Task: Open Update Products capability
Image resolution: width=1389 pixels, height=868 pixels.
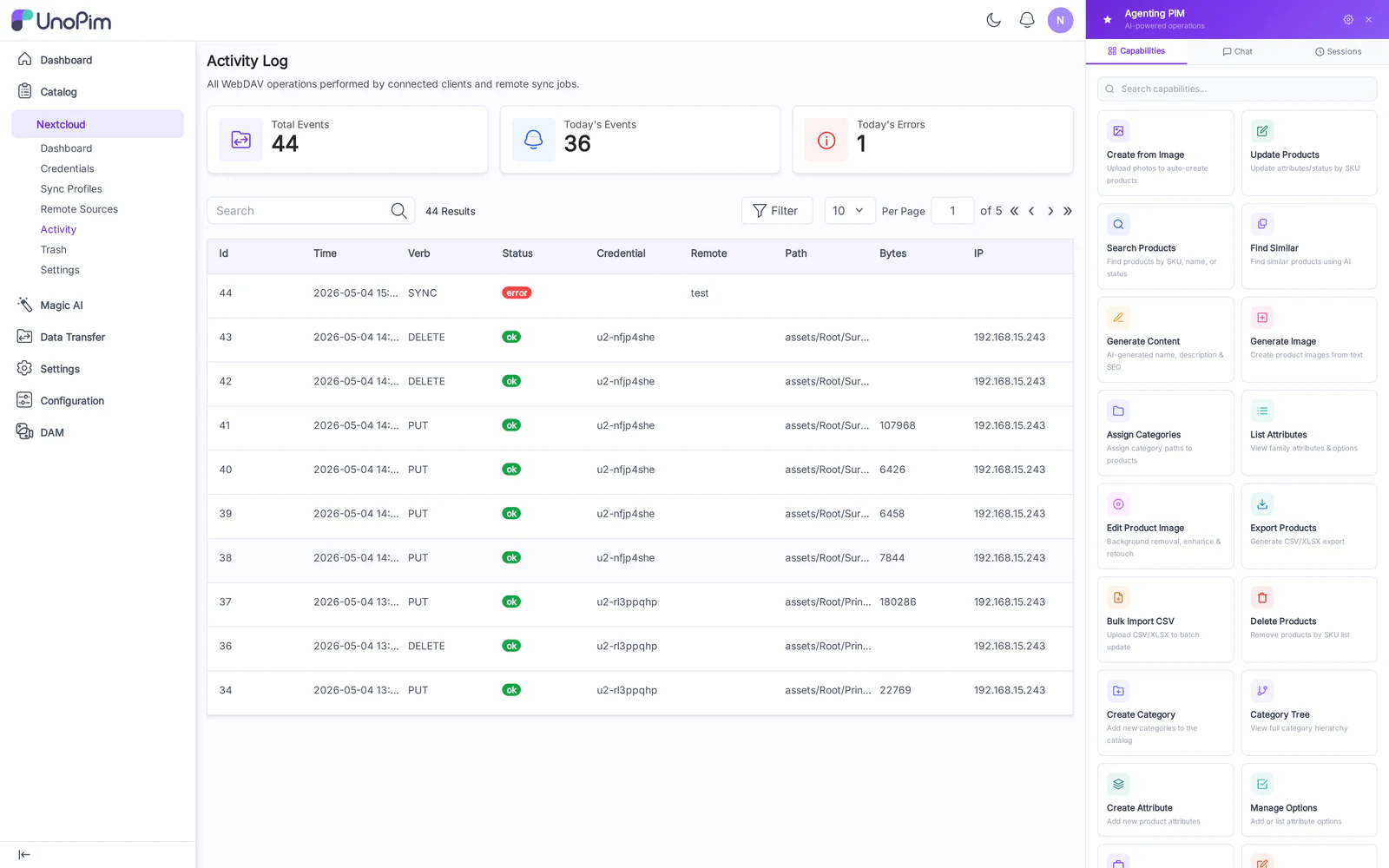Action: [1309, 153]
